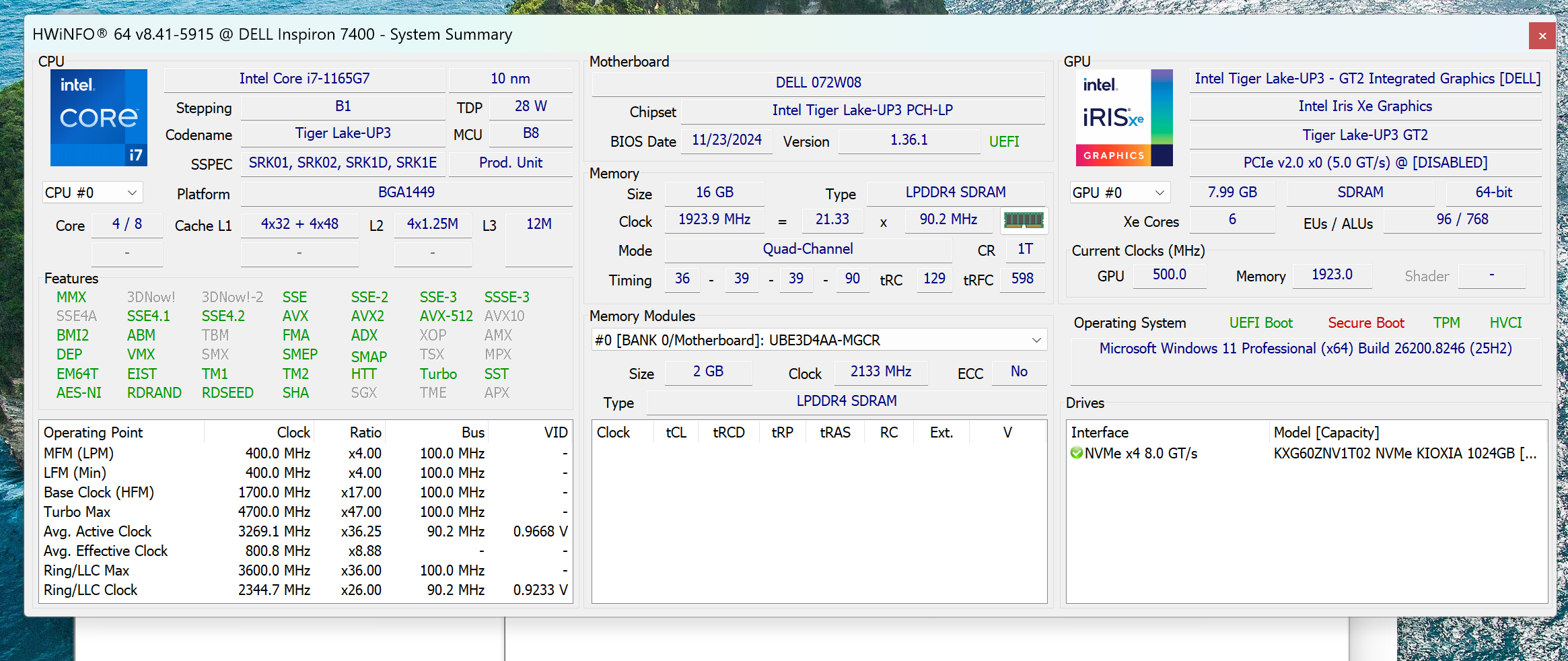Click the PCIe v2.0 x0 DISABLED field
Screen dimensions: 1568x661
pos(1365,163)
